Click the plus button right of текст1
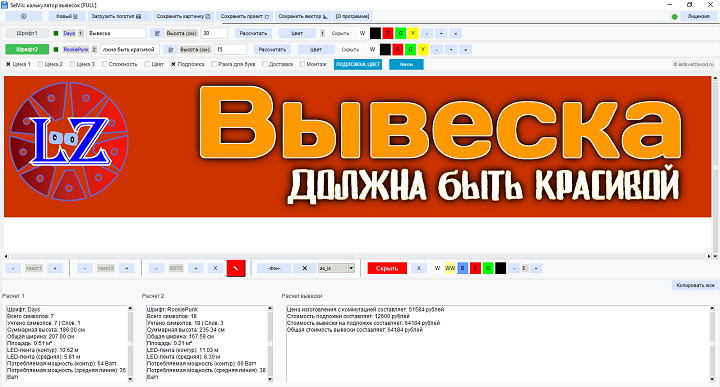720x387 pixels. tap(55, 268)
